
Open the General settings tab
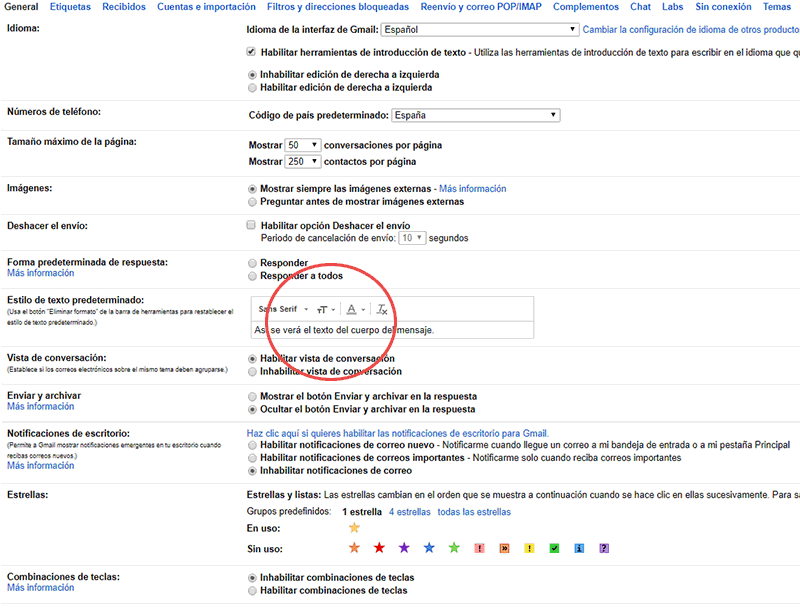point(21,7)
